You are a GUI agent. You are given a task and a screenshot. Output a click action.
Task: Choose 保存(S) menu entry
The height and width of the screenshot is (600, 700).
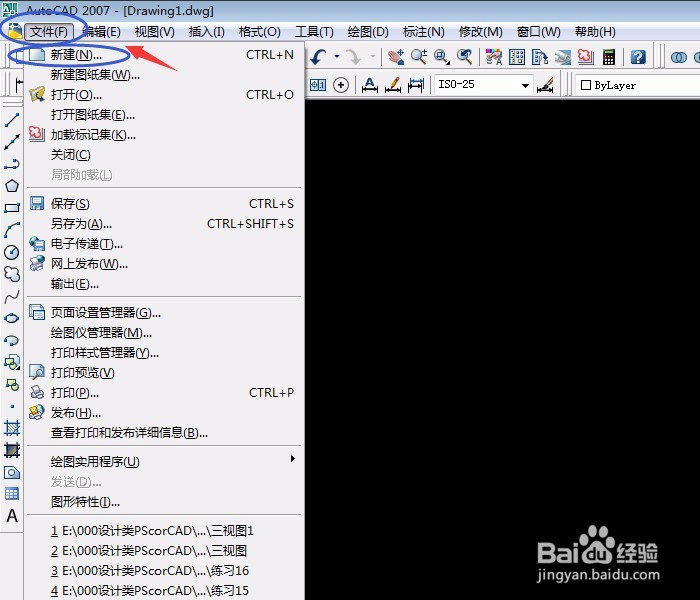point(164,204)
